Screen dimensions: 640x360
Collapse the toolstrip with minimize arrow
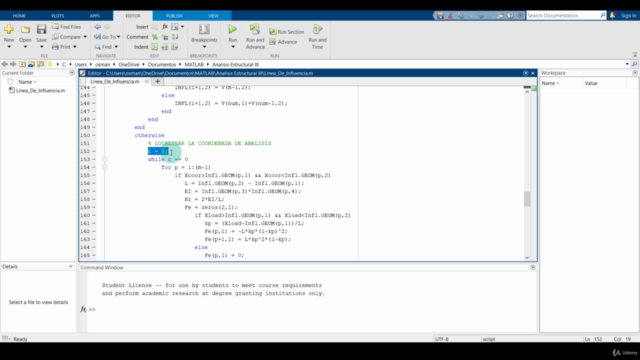tap(635, 55)
